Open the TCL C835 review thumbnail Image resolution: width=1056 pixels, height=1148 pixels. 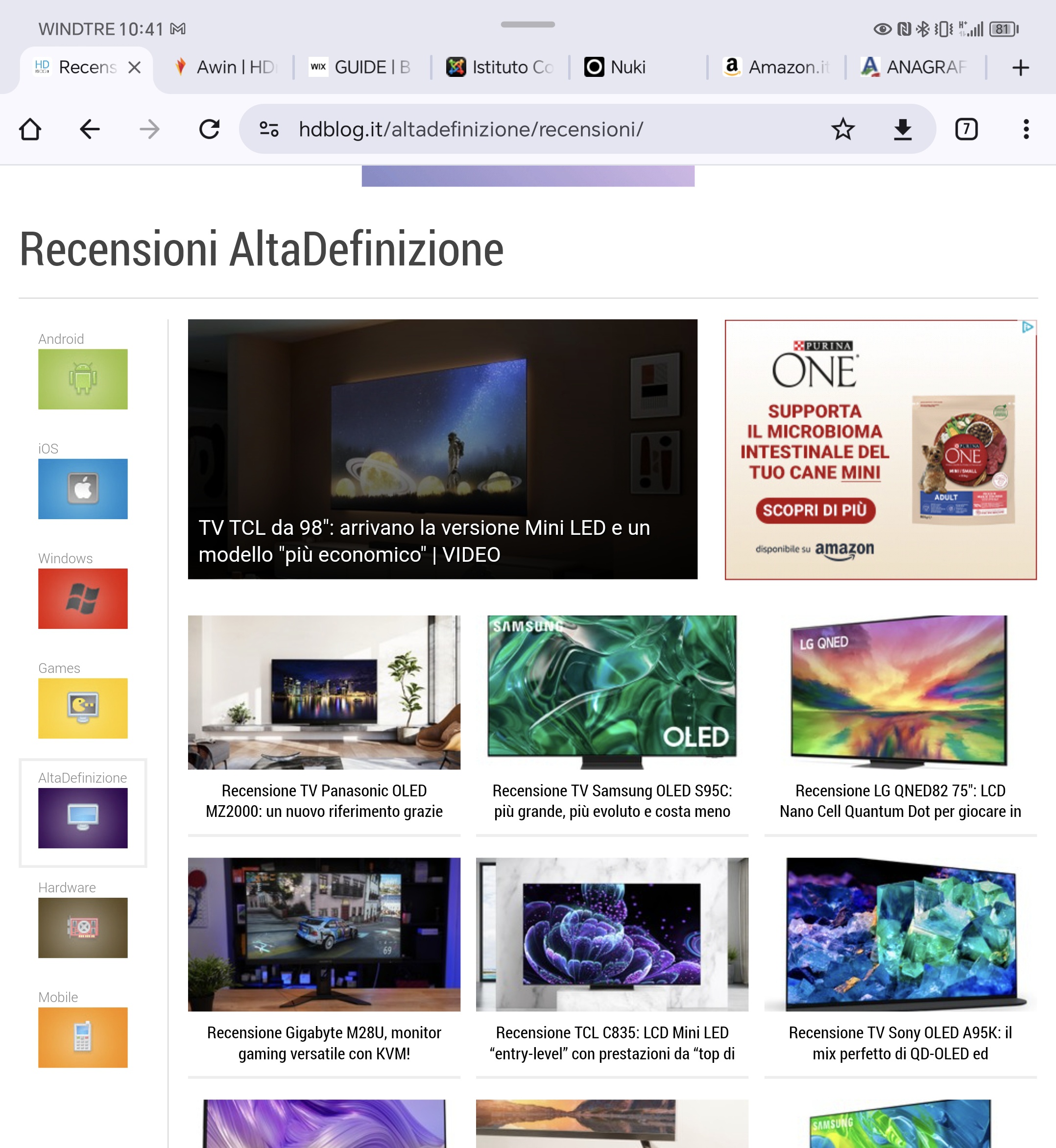612,935
